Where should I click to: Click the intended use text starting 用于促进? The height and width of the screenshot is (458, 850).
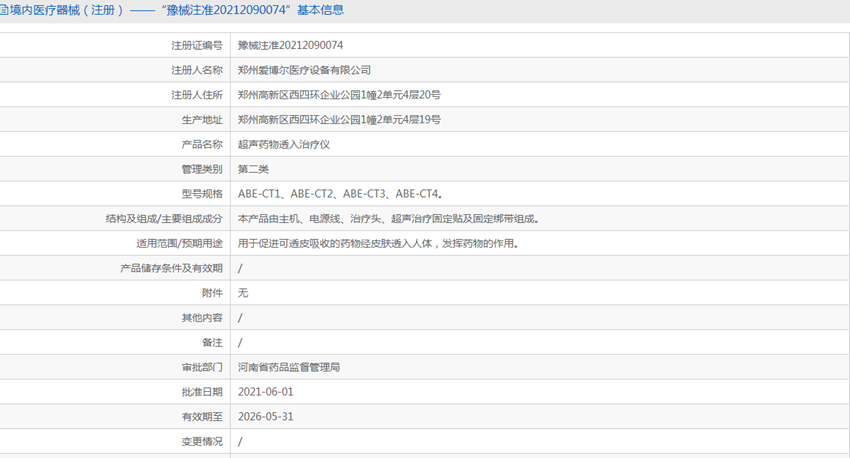point(378,244)
